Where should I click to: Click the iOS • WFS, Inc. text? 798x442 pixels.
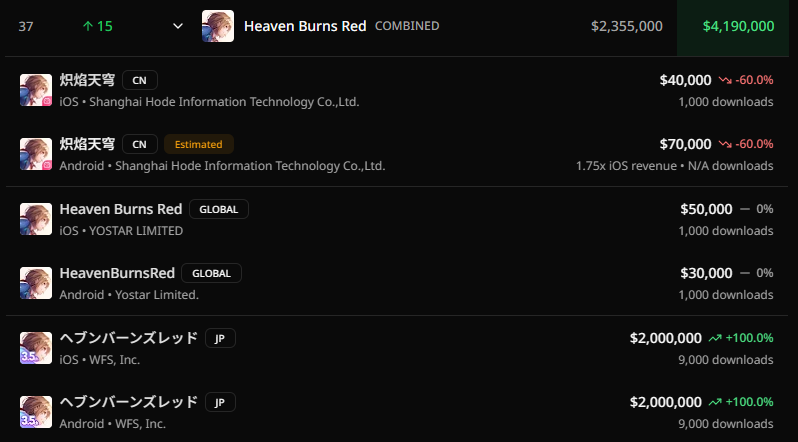click(100, 360)
